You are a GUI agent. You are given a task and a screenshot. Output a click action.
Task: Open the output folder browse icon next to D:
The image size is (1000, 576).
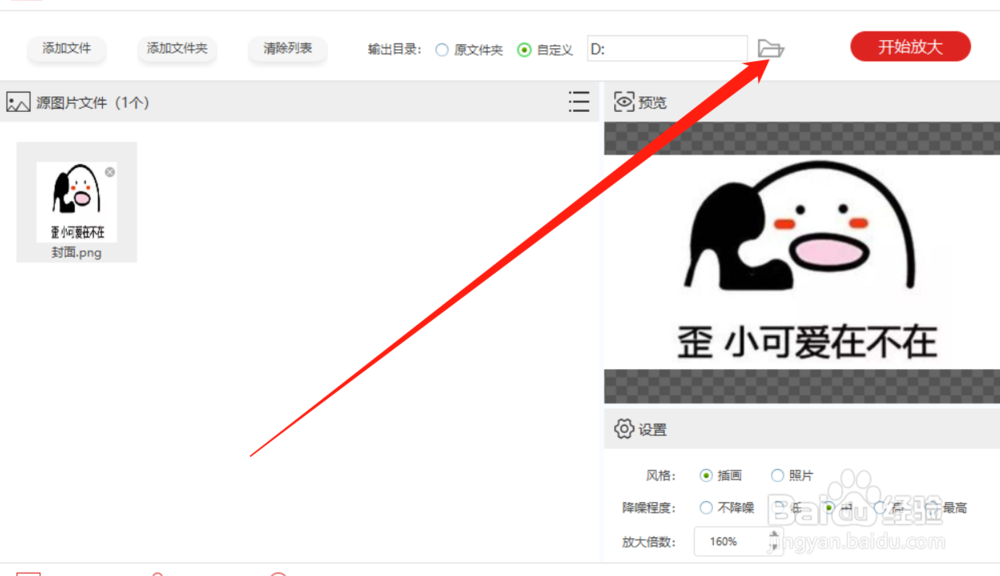[x=771, y=47]
